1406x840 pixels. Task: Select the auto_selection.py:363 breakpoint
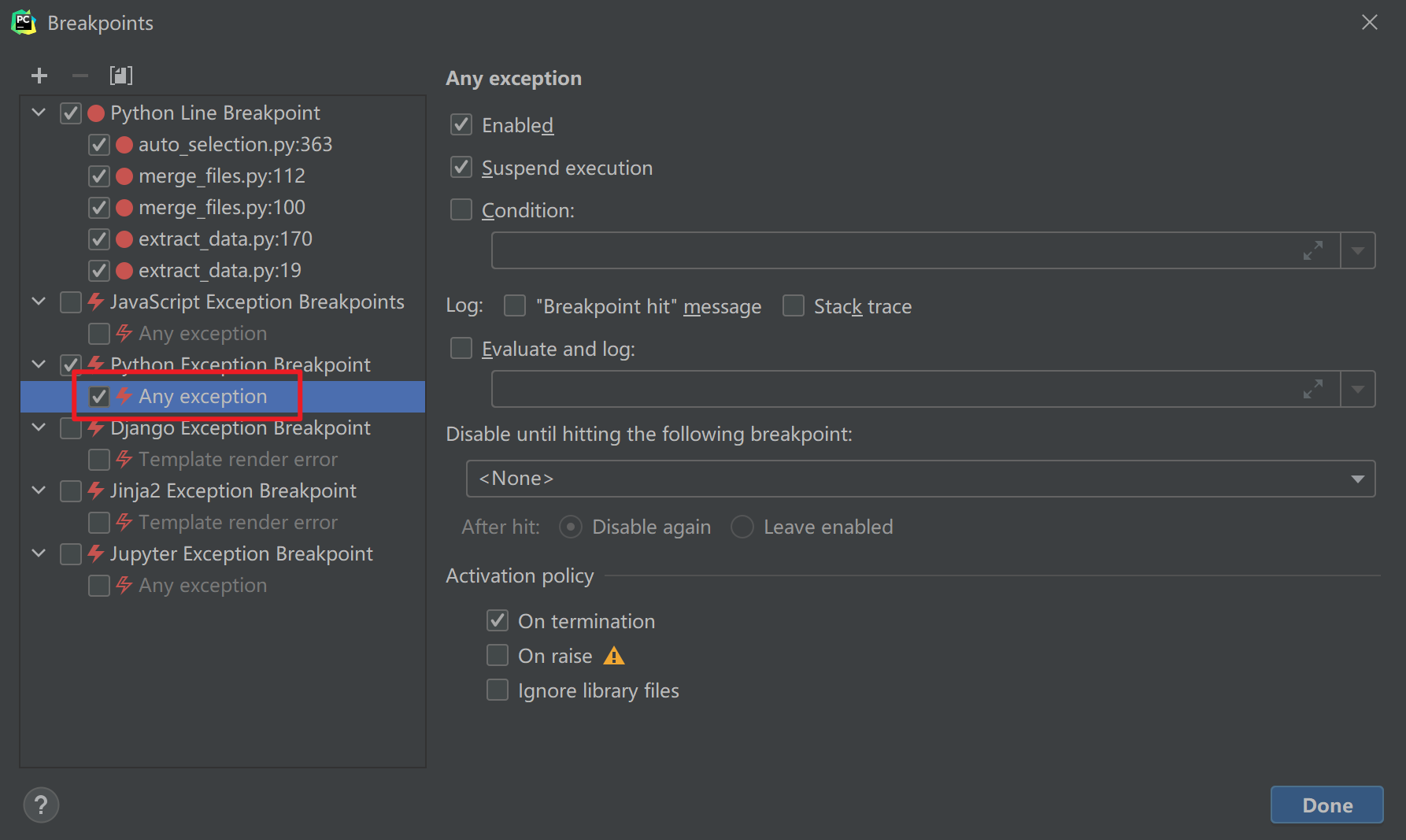(235, 145)
